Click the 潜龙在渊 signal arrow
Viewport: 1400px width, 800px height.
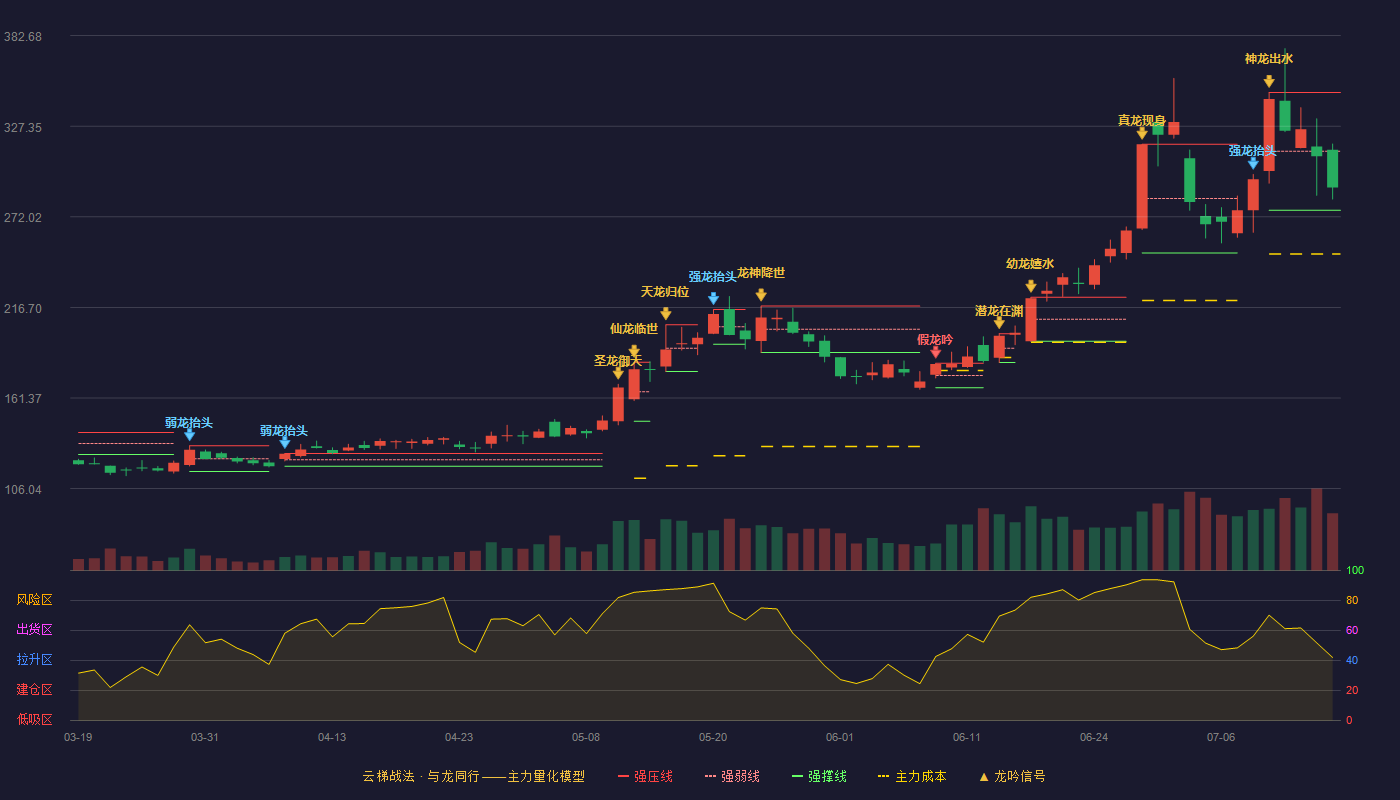[x=999, y=323]
